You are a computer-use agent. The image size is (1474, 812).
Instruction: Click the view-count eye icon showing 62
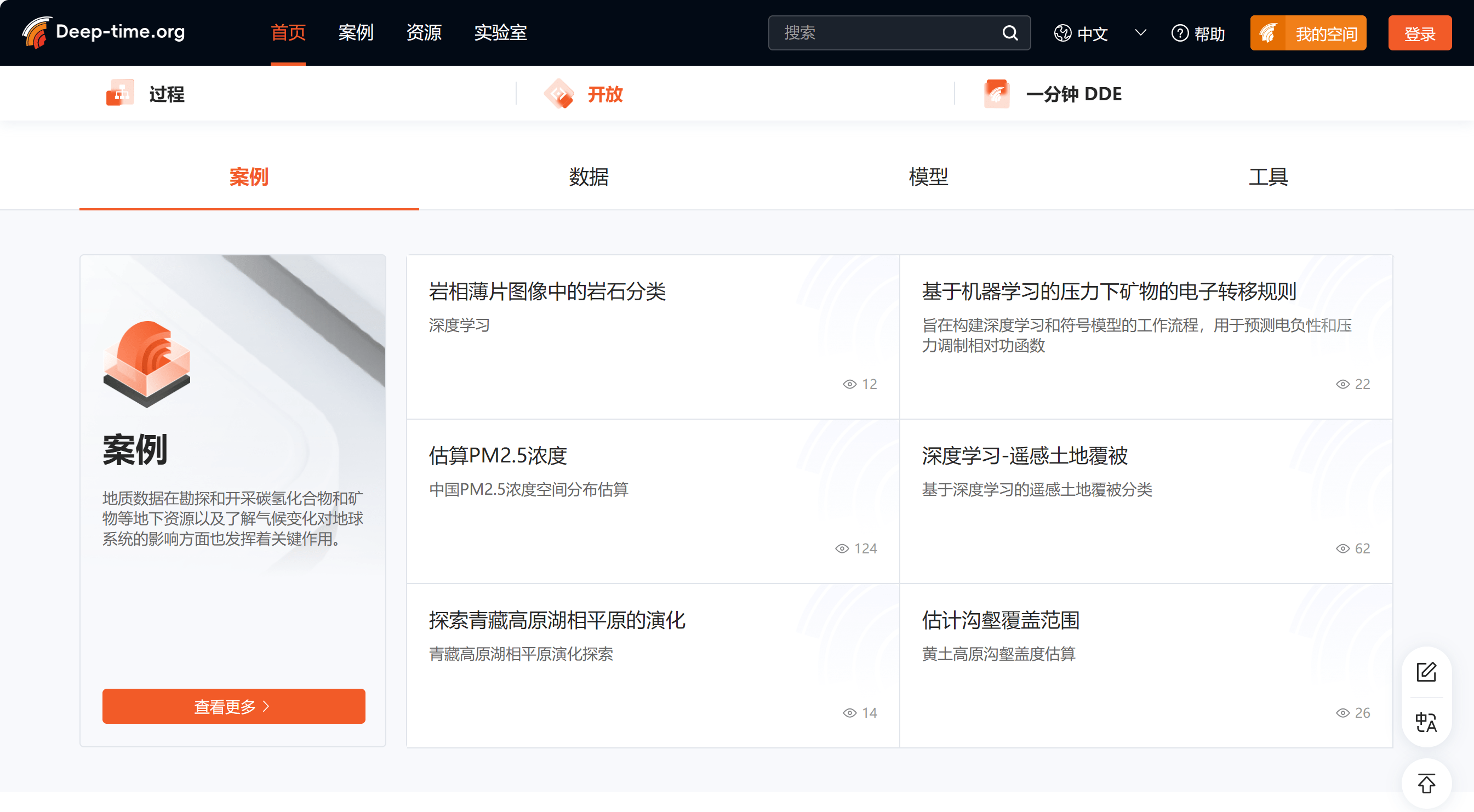[1342, 548]
